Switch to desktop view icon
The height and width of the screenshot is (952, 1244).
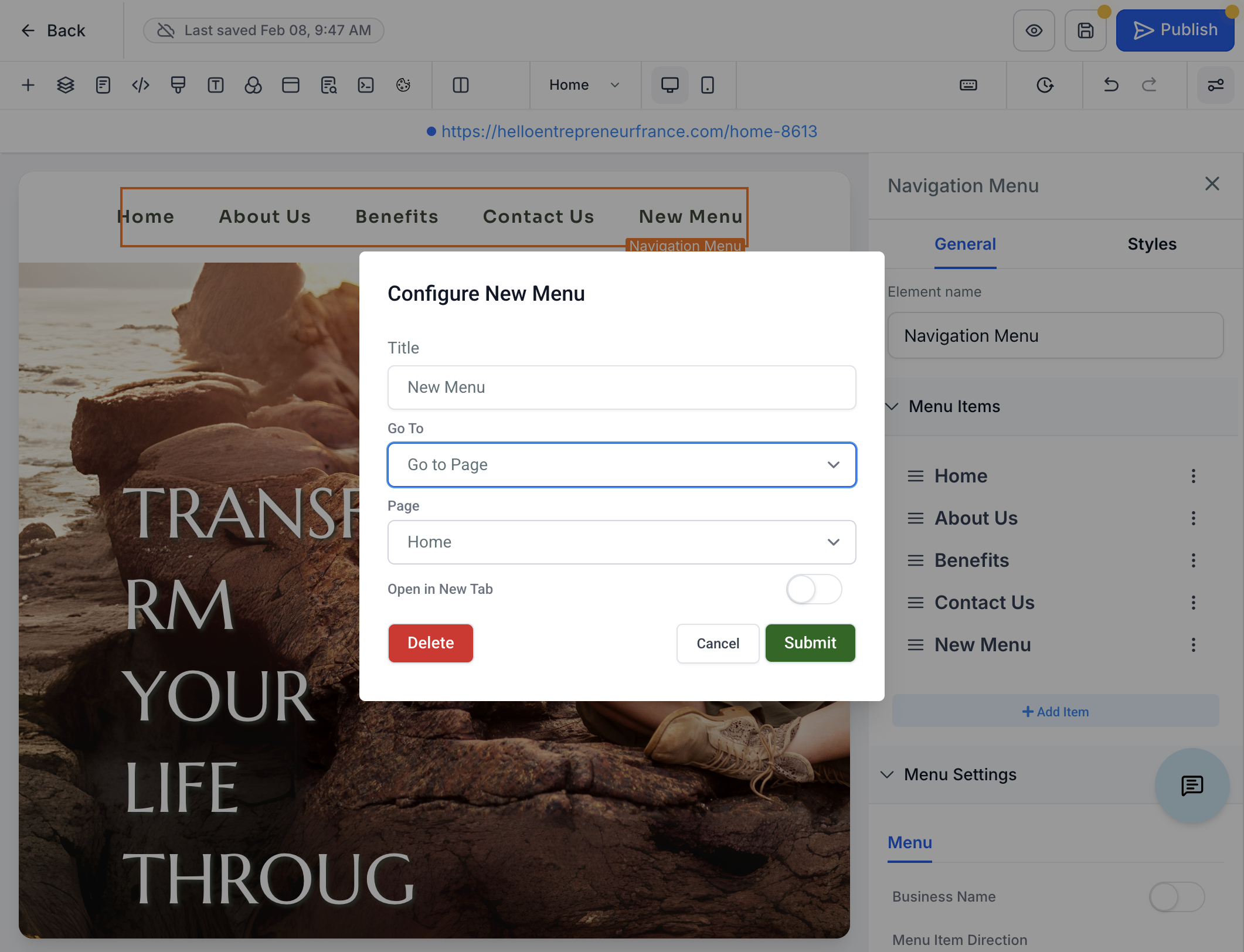(x=670, y=85)
